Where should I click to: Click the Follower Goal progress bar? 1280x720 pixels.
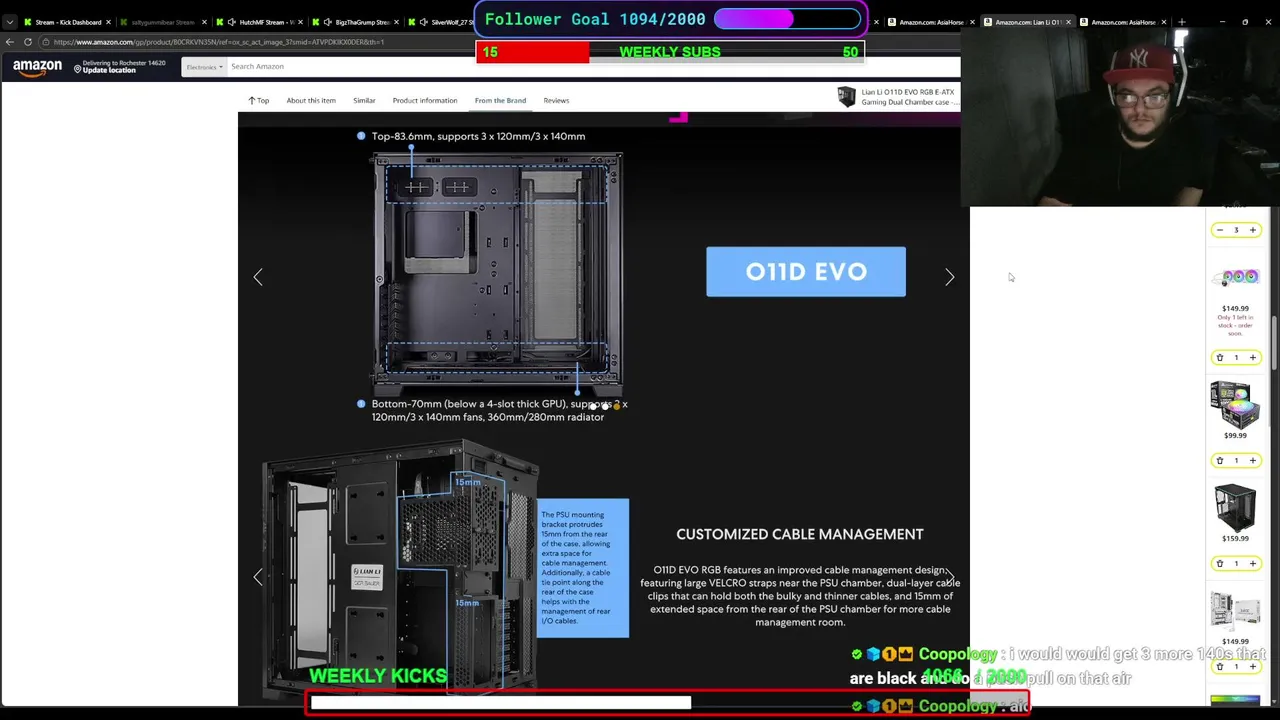pyautogui.click(x=787, y=19)
